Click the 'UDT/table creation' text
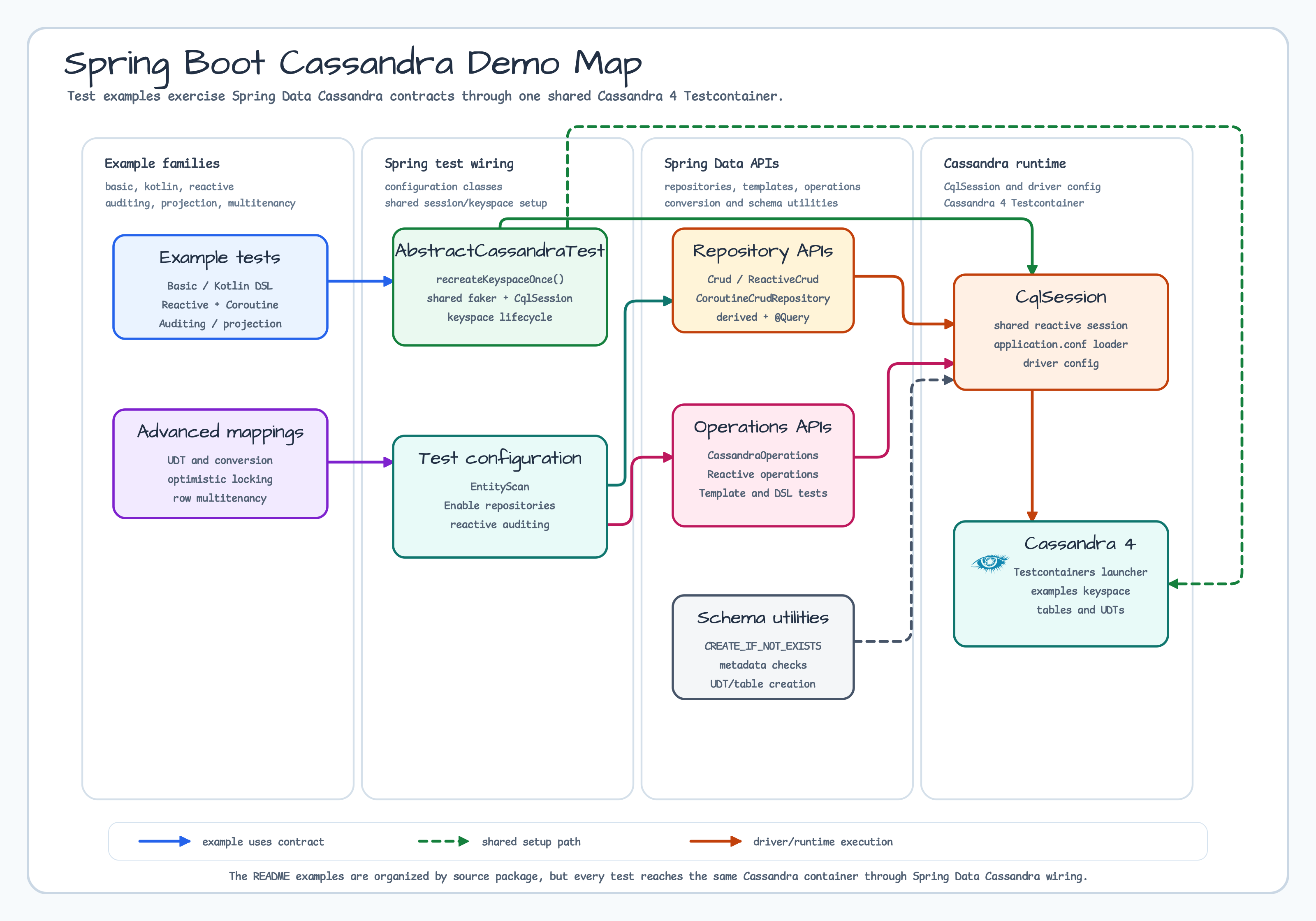 coord(763,684)
